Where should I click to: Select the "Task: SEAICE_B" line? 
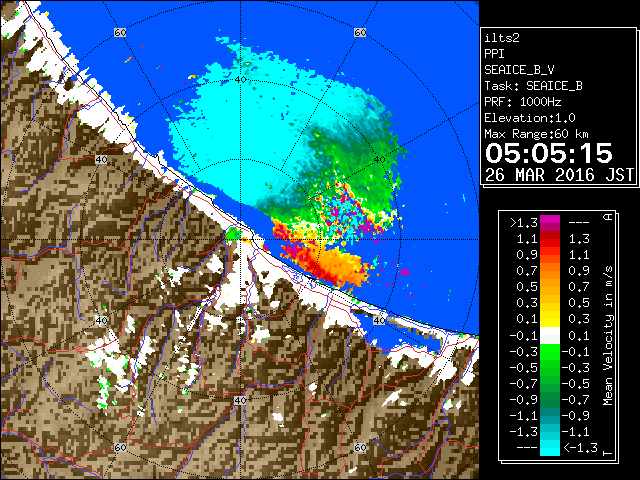tap(533, 86)
